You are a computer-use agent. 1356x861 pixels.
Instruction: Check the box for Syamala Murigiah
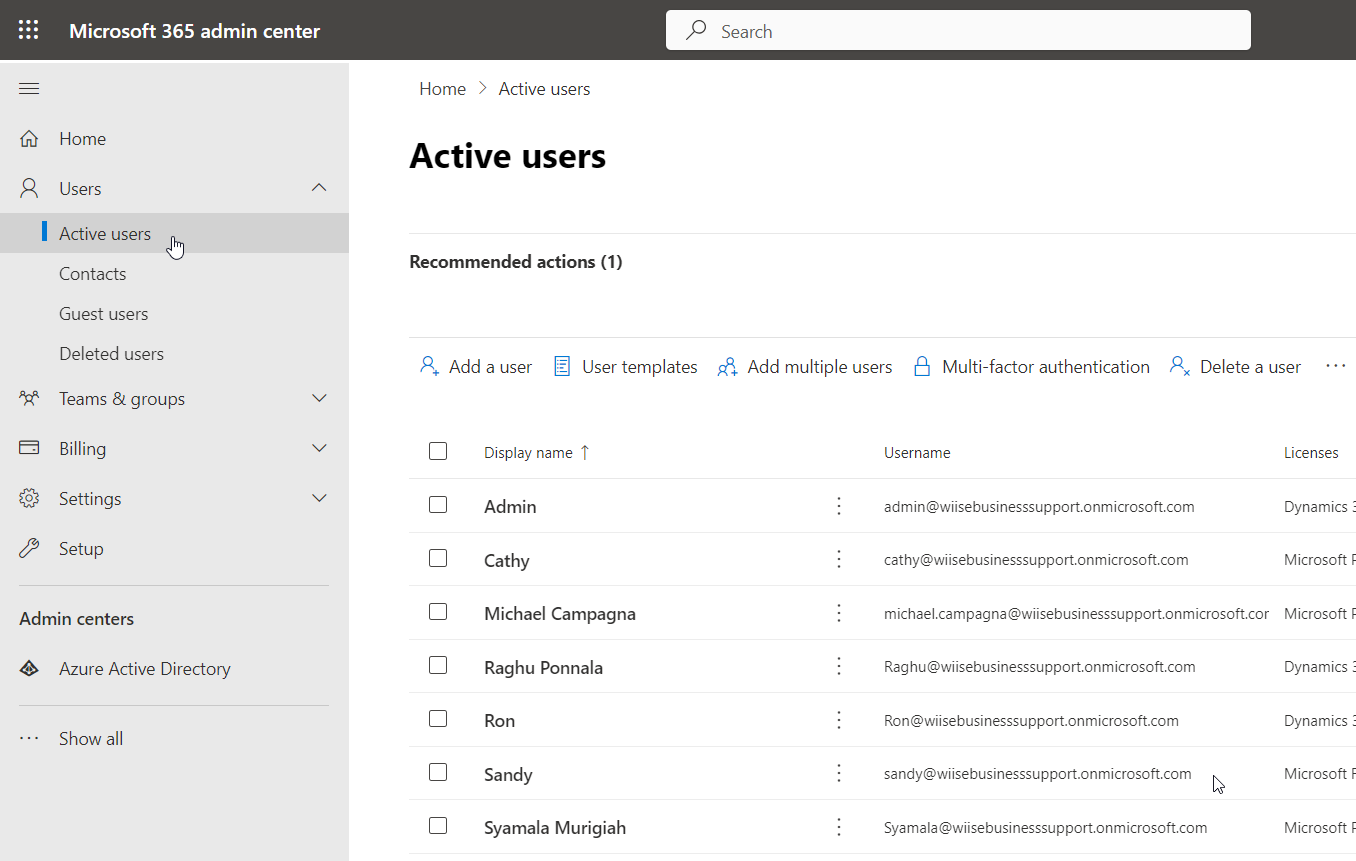(438, 825)
